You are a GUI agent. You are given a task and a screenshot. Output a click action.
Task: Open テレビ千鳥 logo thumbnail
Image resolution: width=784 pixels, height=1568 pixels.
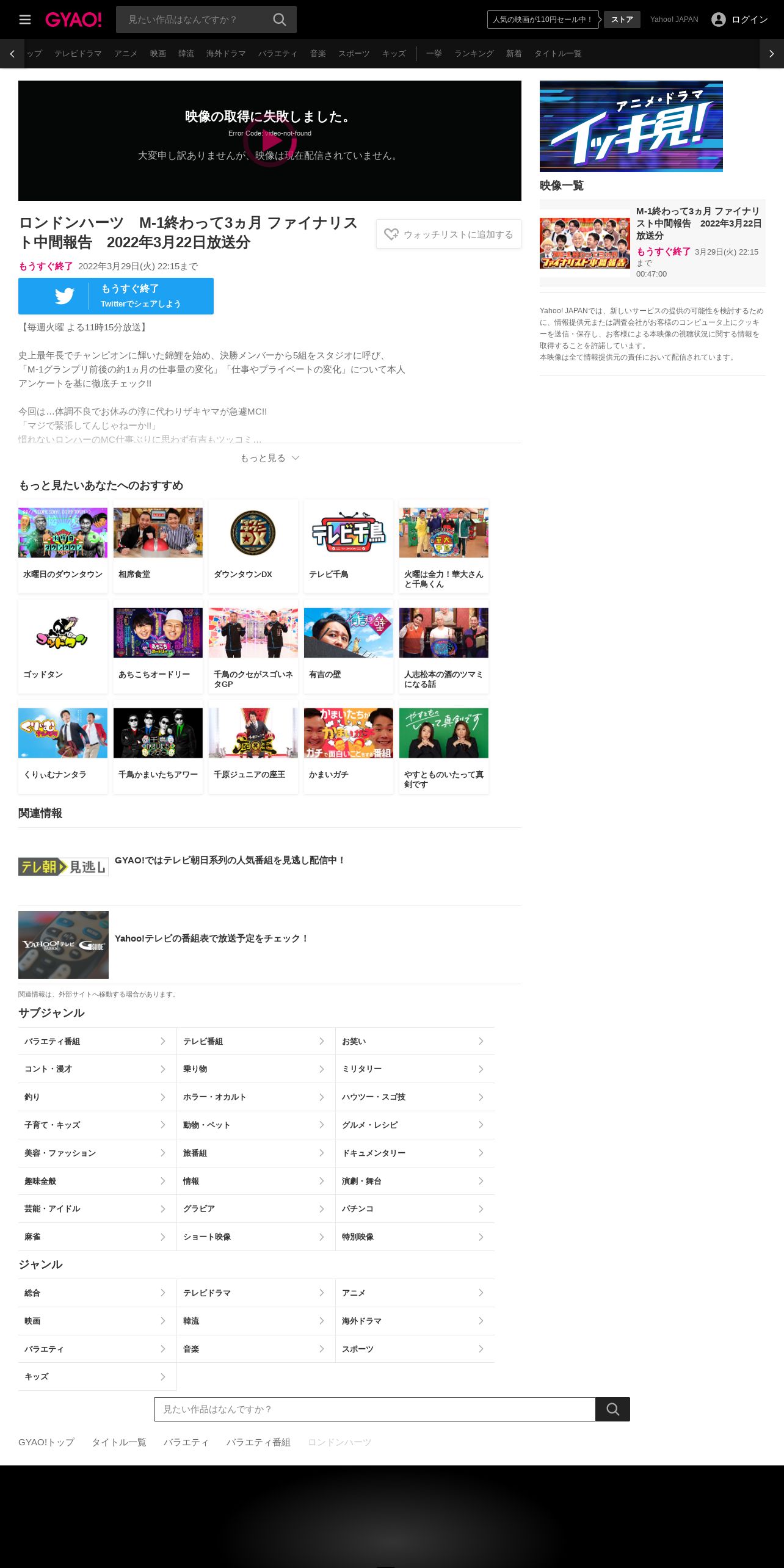349,532
